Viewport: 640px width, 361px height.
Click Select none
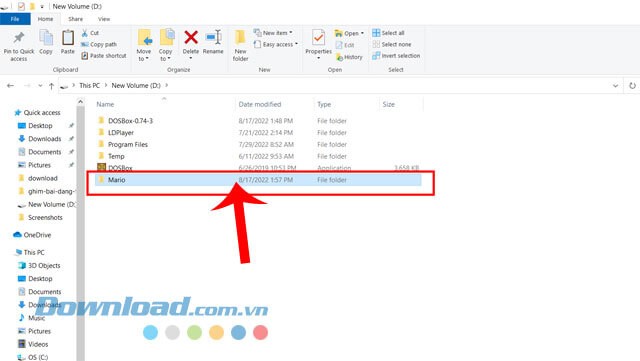(x=392, y=44)
